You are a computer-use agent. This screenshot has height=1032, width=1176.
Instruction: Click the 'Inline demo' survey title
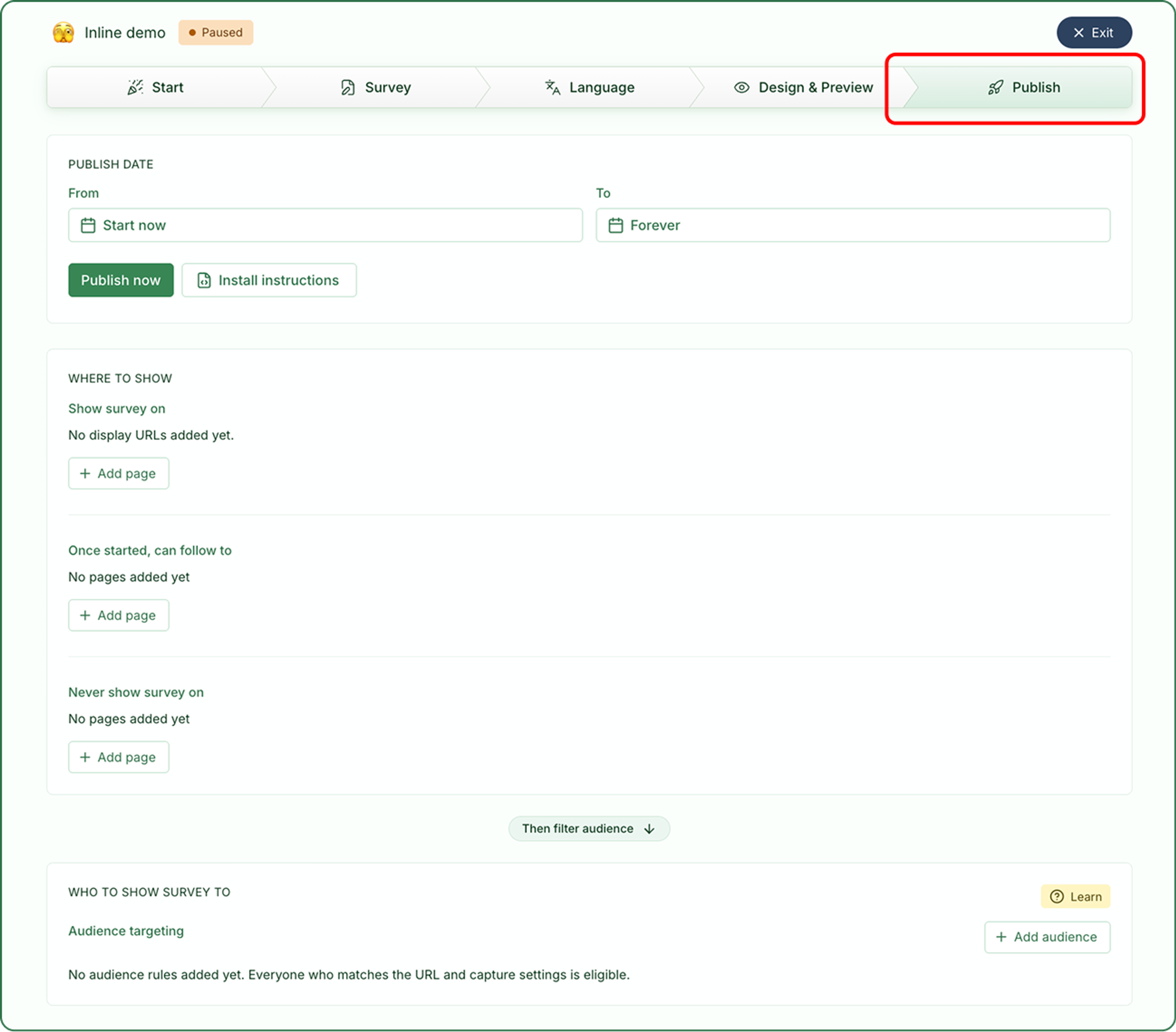point(125,33)
